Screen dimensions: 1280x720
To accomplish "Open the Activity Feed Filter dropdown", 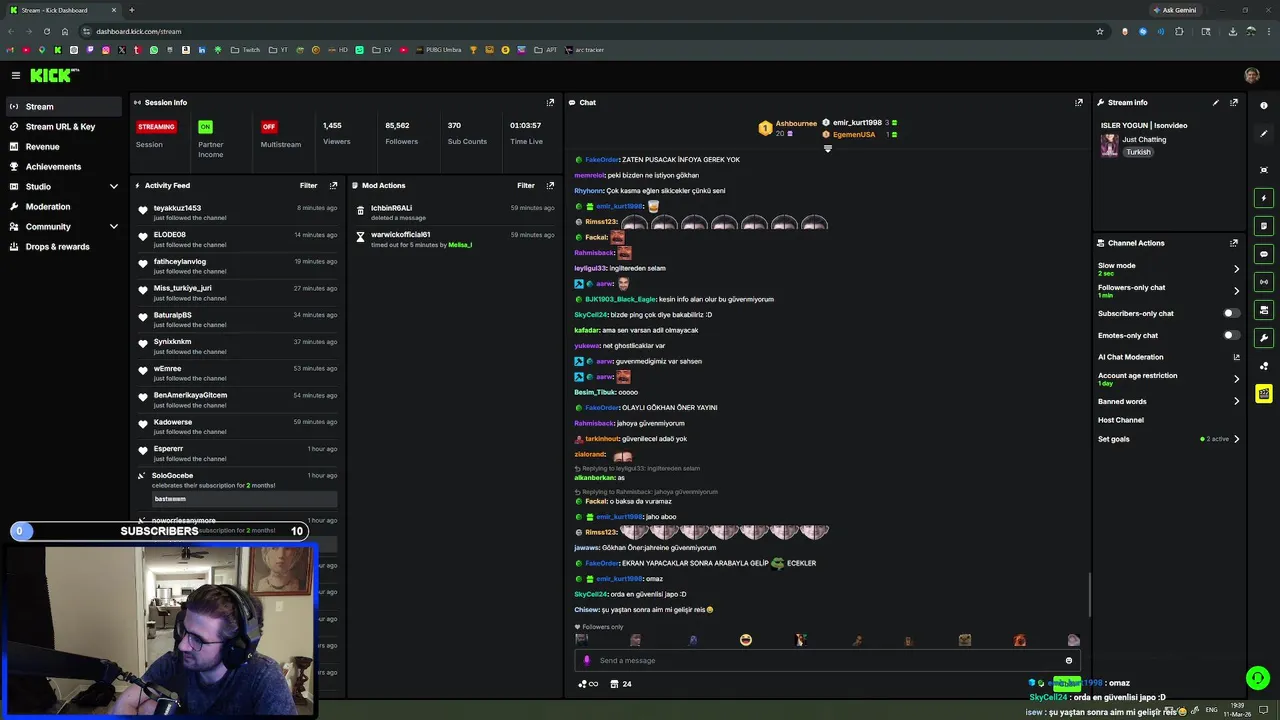I will 308,185.
